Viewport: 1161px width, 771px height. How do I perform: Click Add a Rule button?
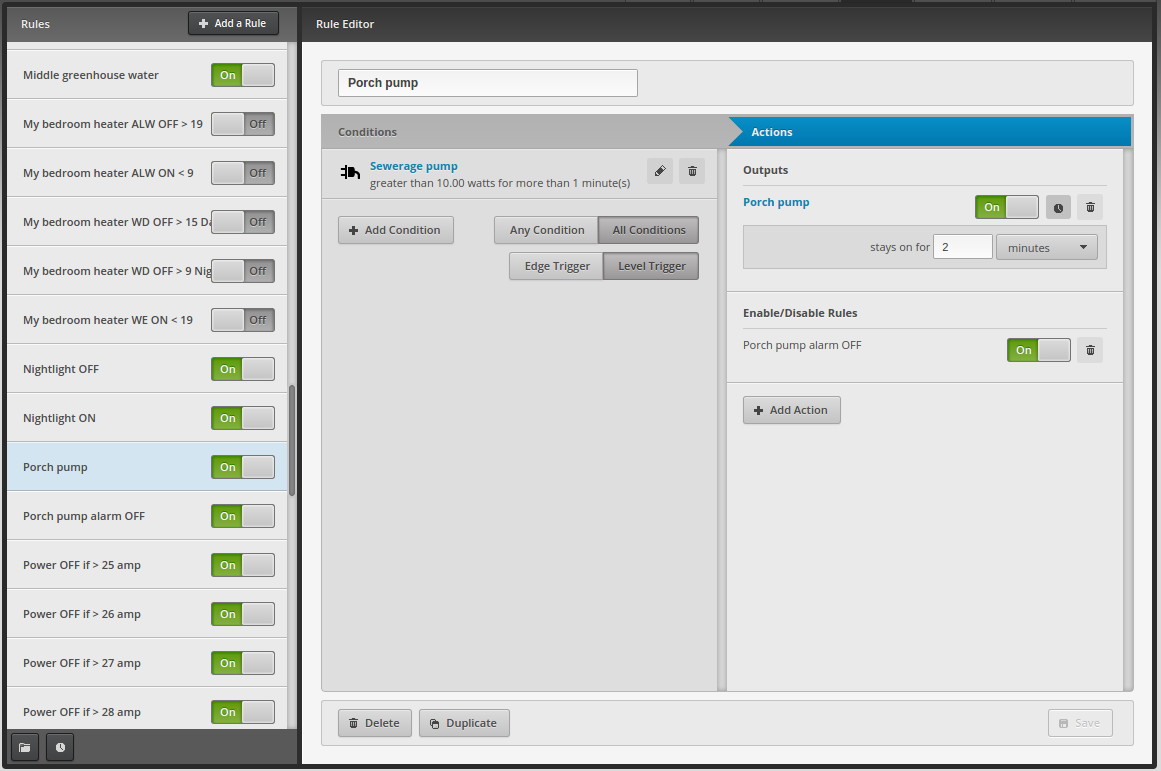point(233,23)
